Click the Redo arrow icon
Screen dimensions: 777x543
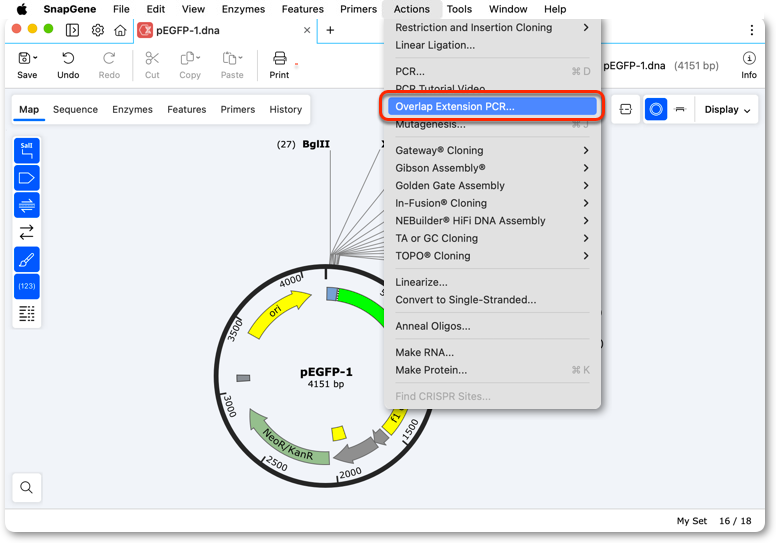(109, 58)
